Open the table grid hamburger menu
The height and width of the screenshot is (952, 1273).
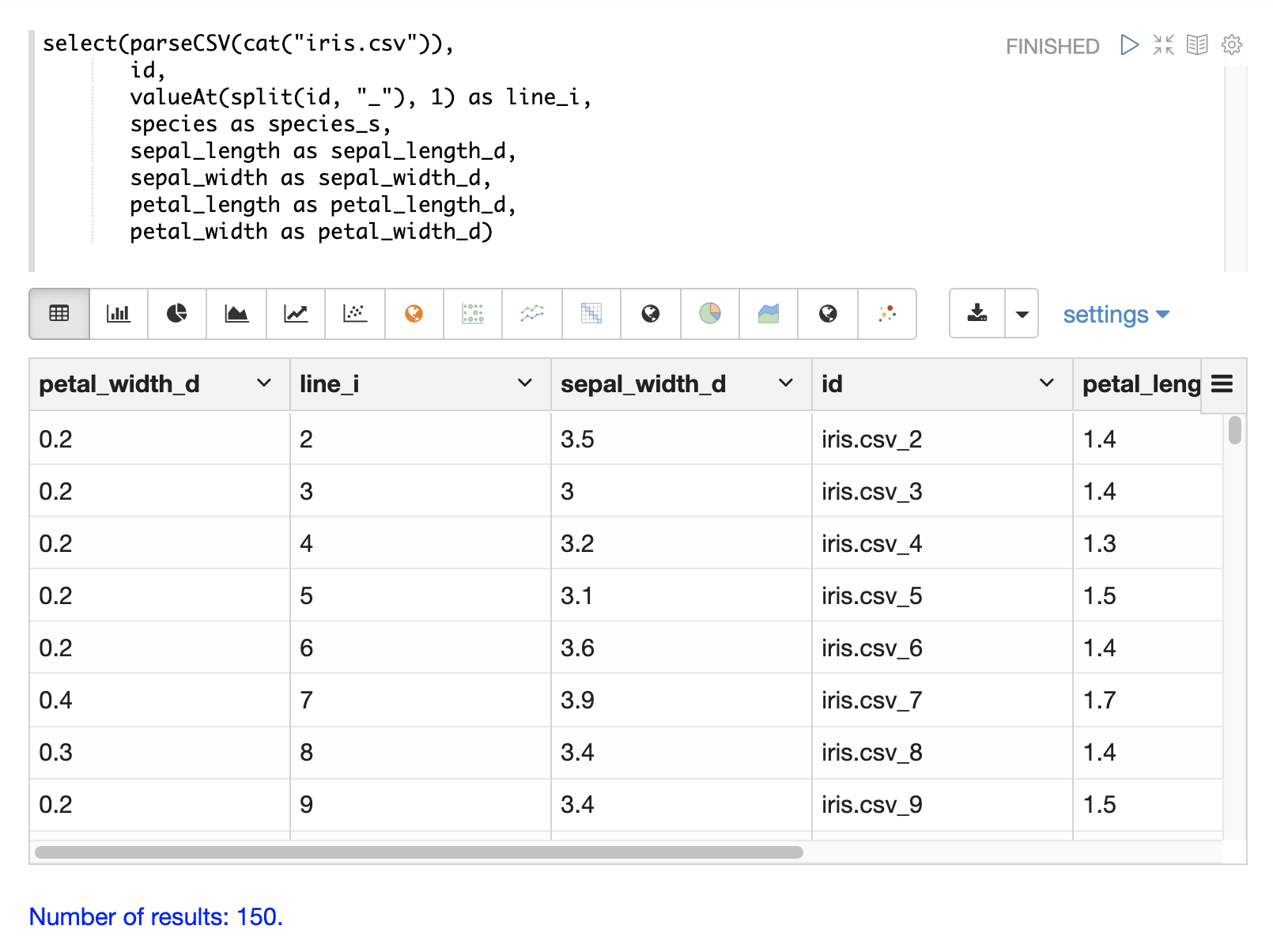[1222, 384]
